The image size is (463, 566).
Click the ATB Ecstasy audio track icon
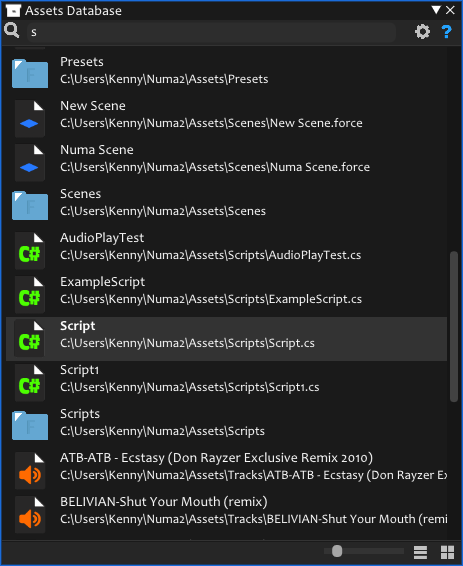30,471
